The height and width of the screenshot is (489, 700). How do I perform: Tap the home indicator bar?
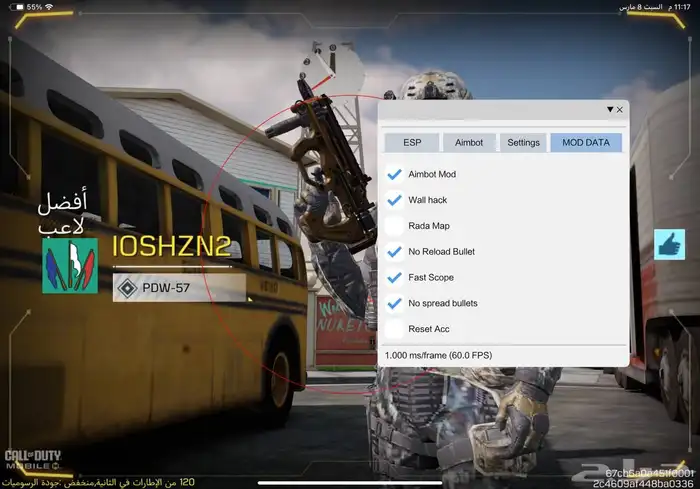pos(350,482)
